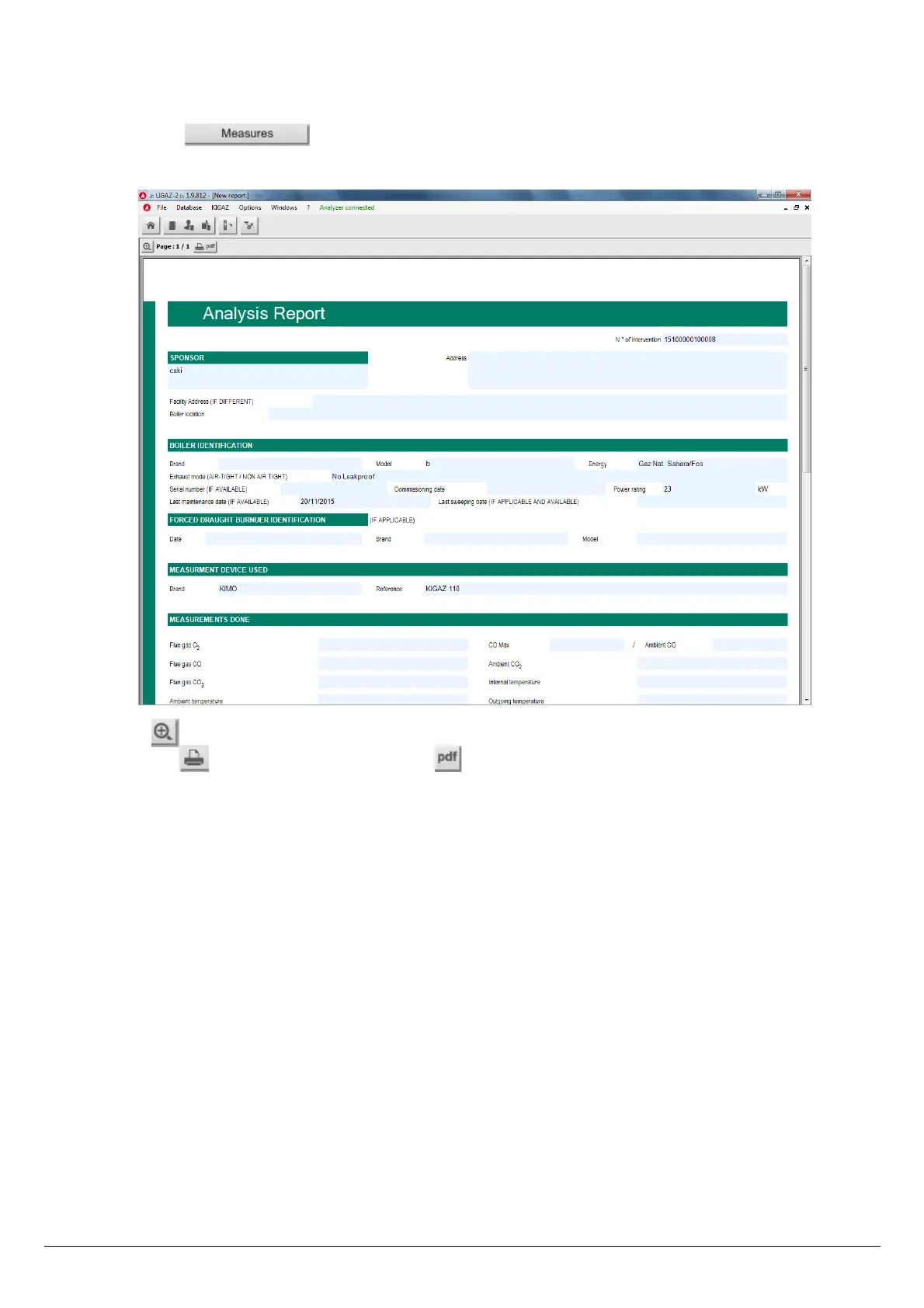Click the forced draught burner Model field
Viewport: 924px width, 1308px height.
(711, 539)
